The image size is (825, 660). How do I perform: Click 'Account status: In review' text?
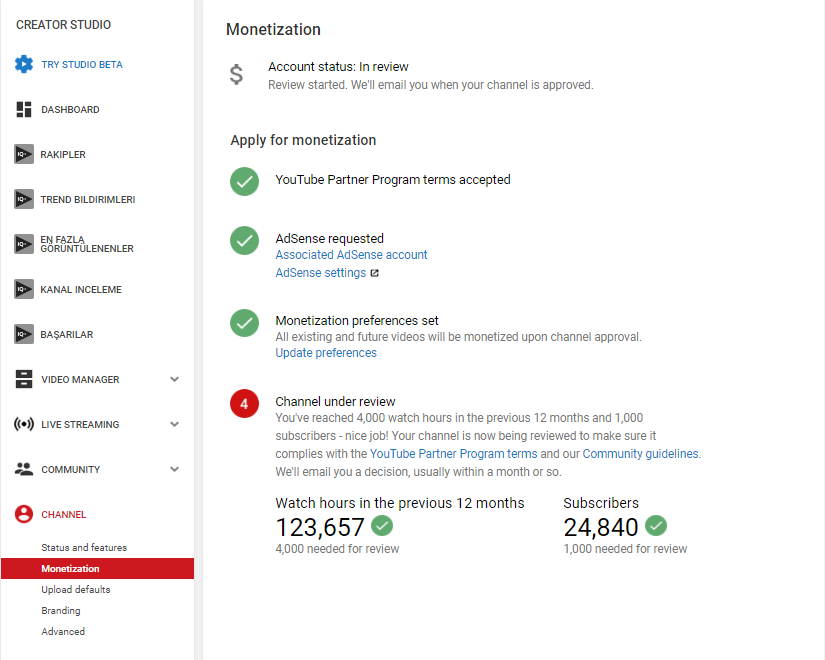338,67
